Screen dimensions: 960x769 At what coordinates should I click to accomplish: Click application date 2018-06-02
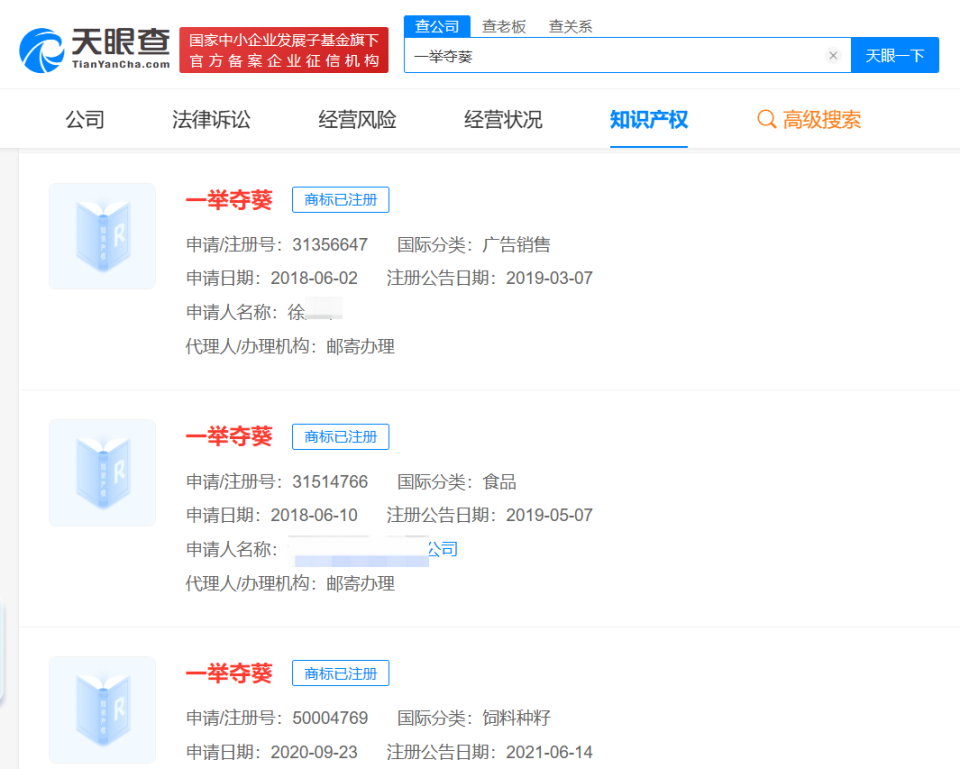tap(314, 278)
